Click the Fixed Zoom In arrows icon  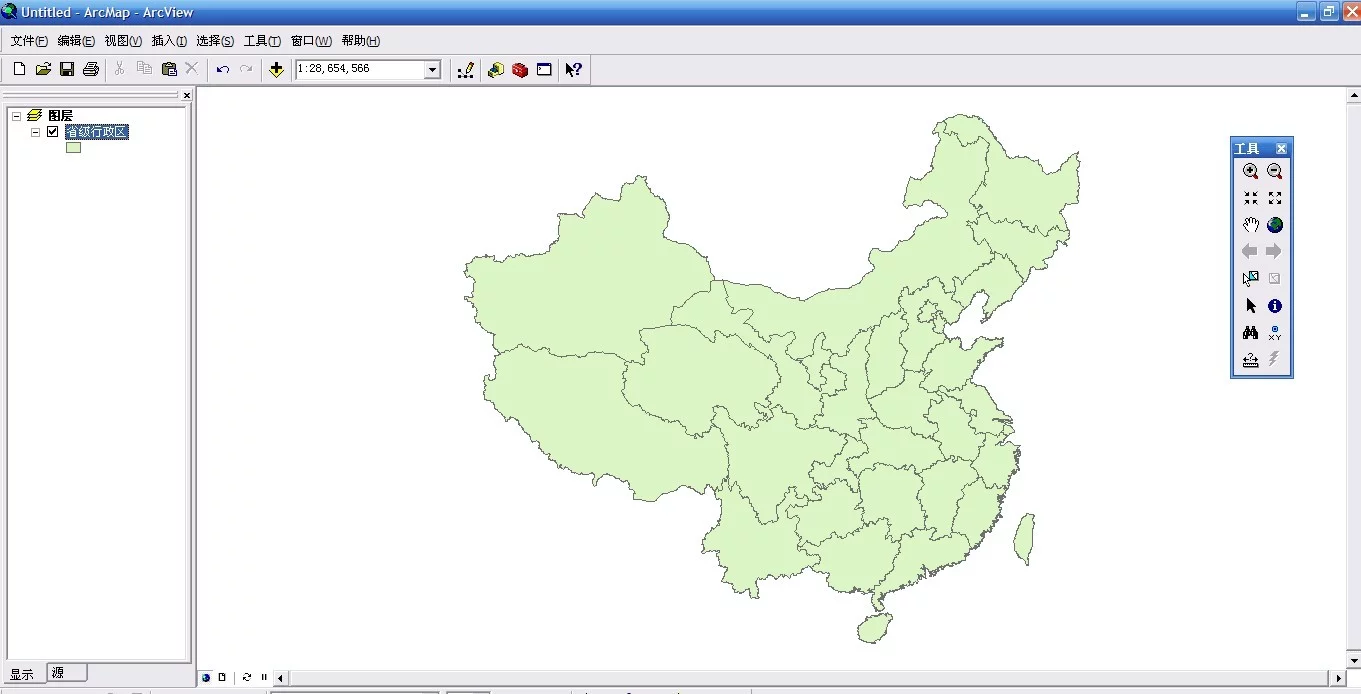[1251, 198]
